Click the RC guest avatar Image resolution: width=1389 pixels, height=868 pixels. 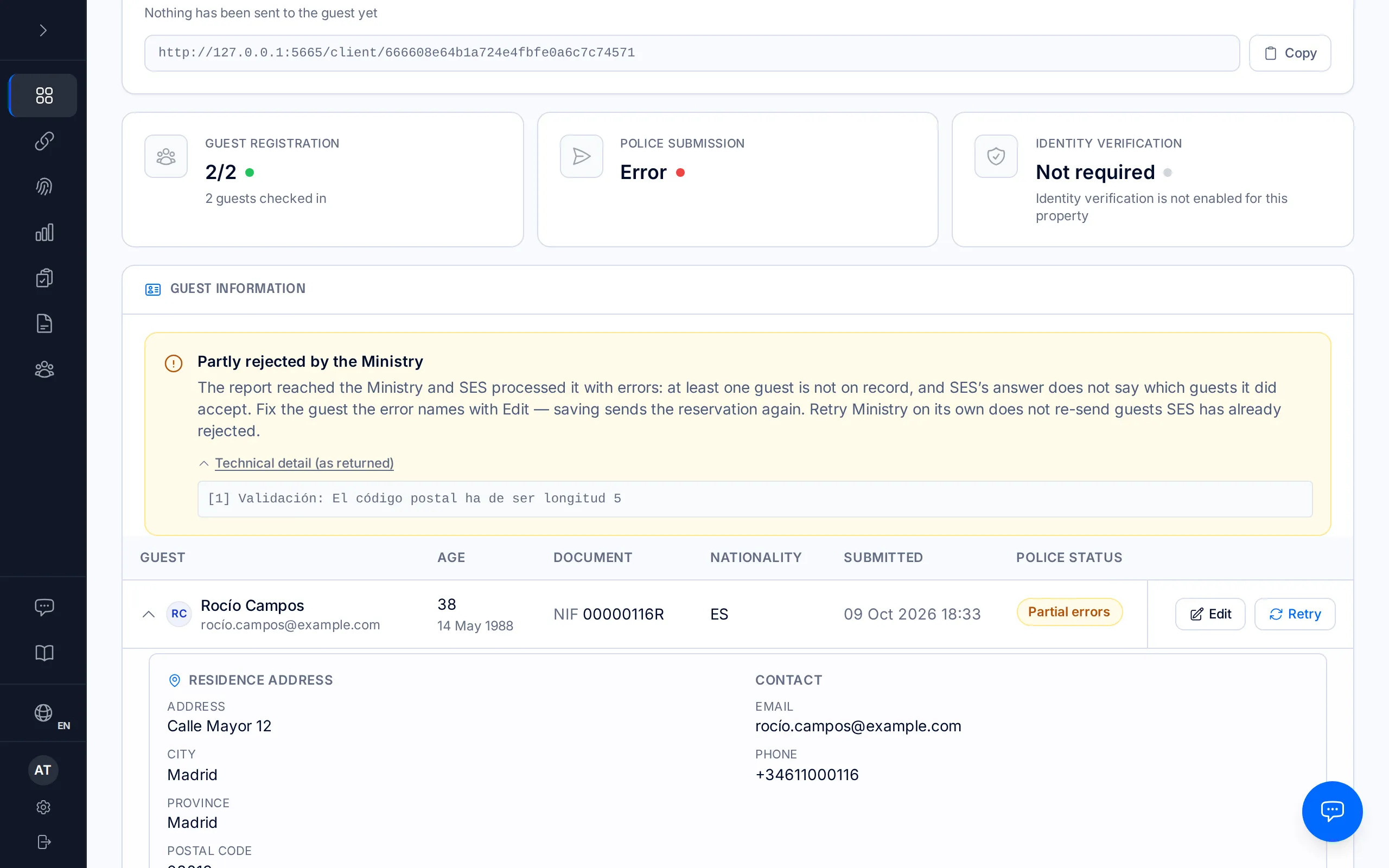point(179,614)
